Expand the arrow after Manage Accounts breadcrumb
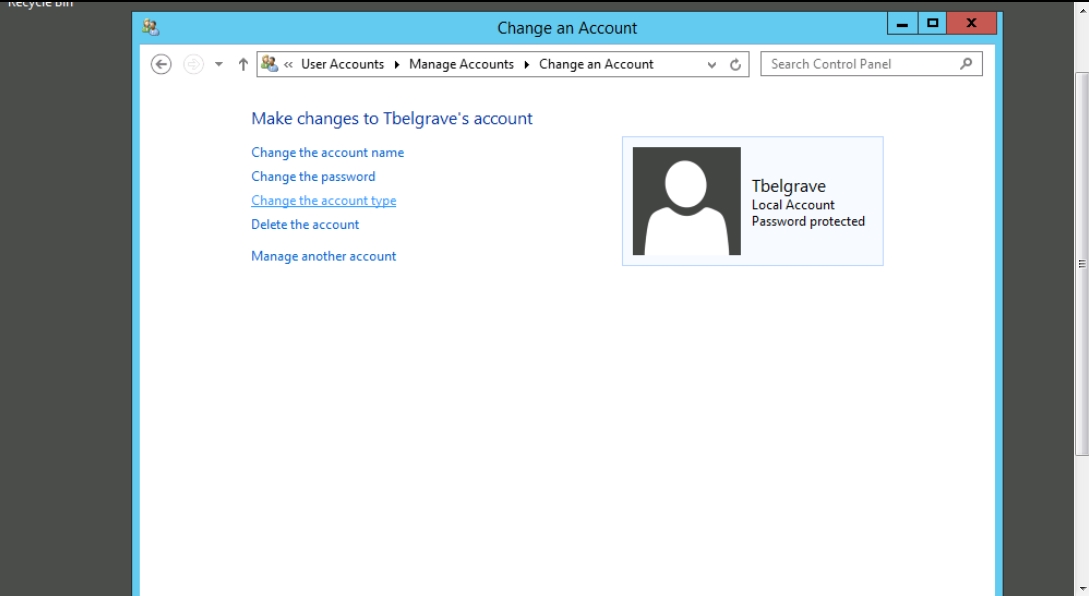This screenshot has height=596, width=1089. (526, 64)
